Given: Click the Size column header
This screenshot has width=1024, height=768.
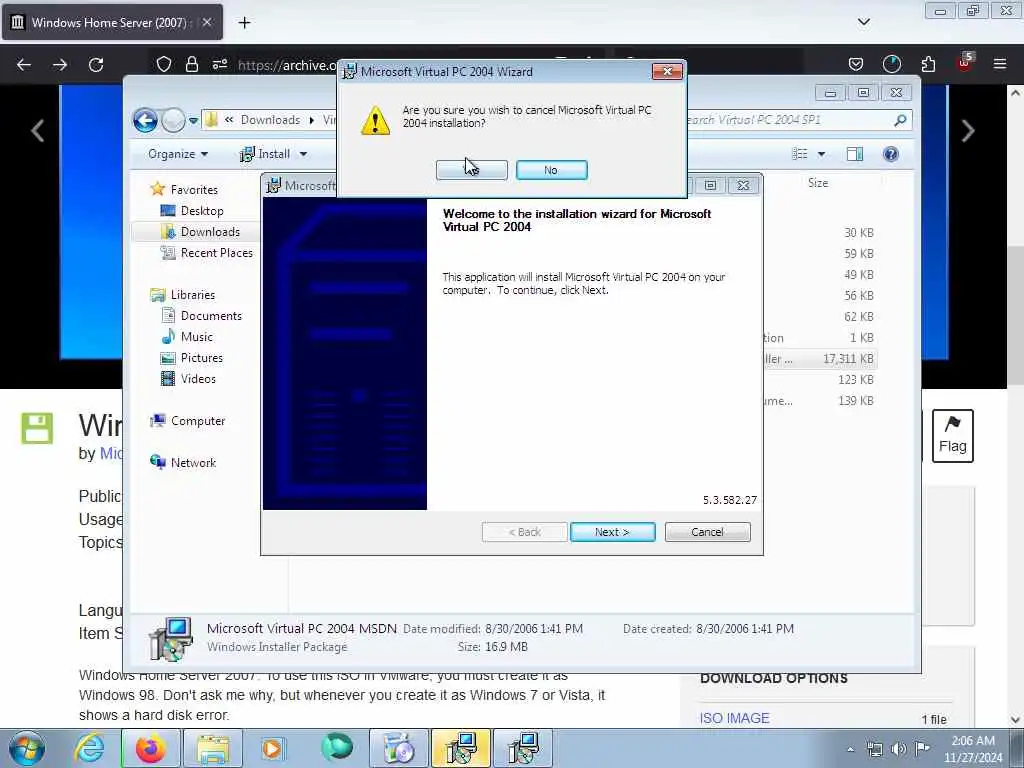Looking at the screenshot, I should coord(818,183).
